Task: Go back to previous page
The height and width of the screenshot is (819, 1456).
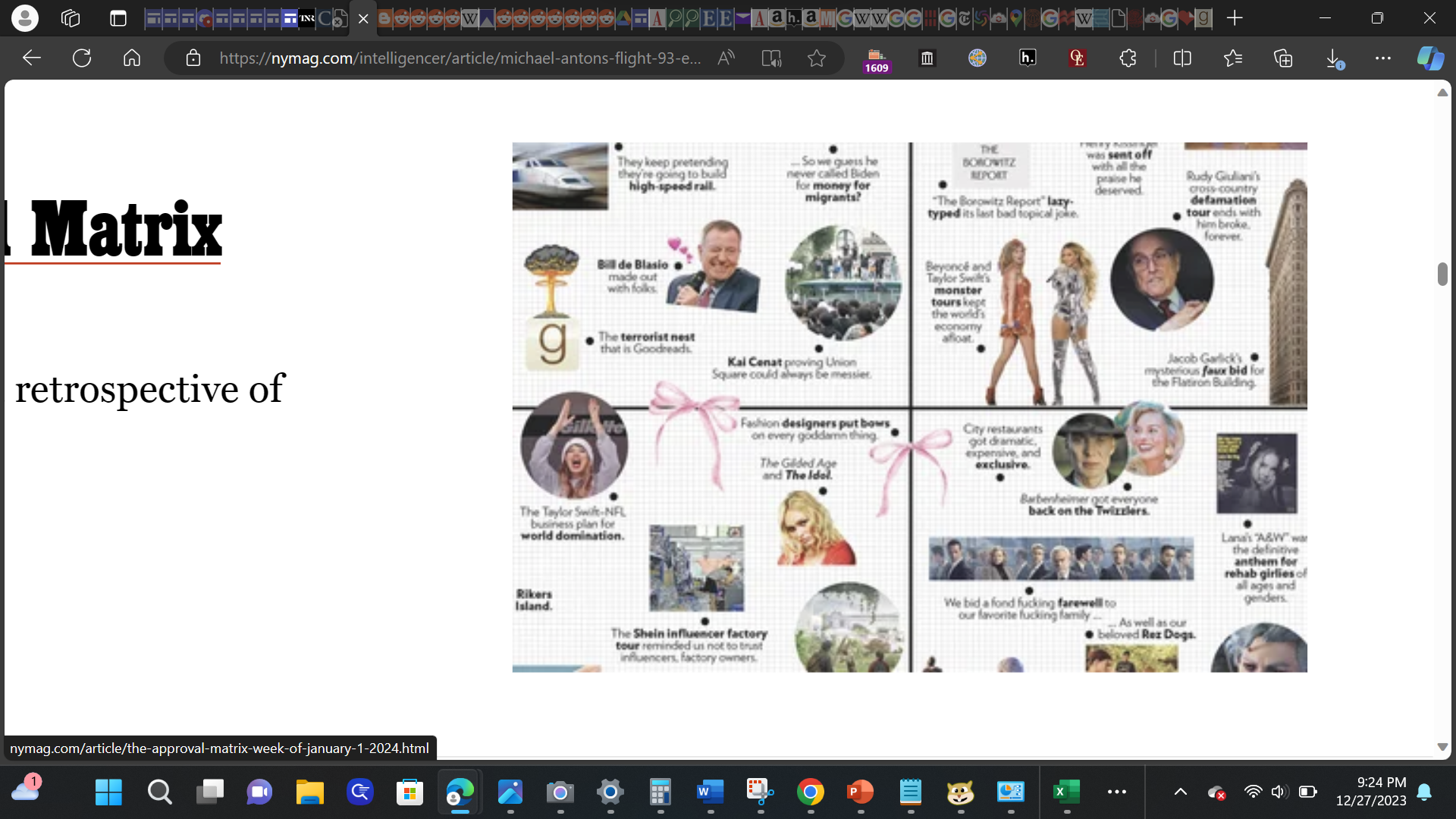Action: [x=31, y=58]
